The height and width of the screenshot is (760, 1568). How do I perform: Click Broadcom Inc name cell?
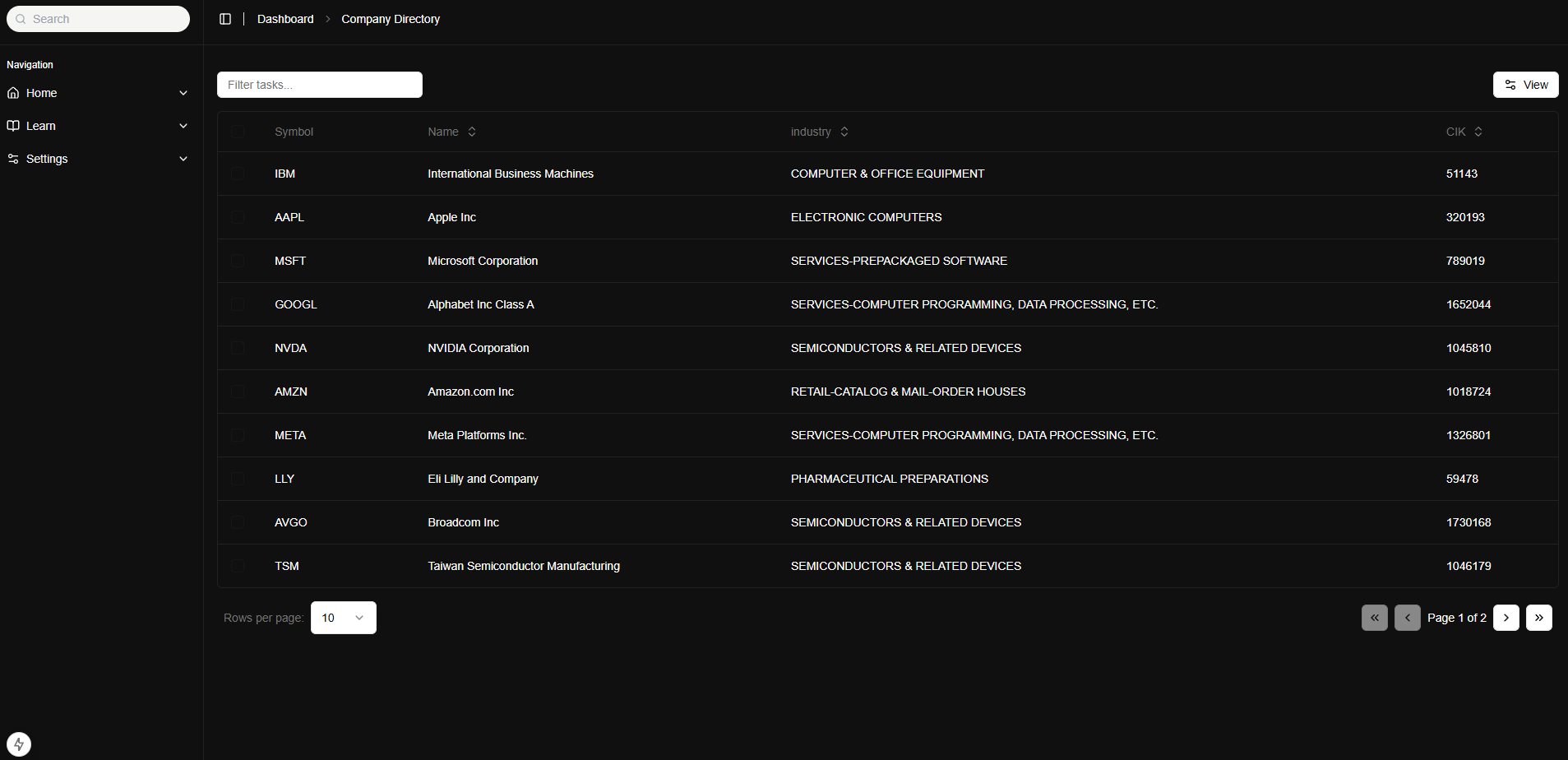[x=463, y=522]
